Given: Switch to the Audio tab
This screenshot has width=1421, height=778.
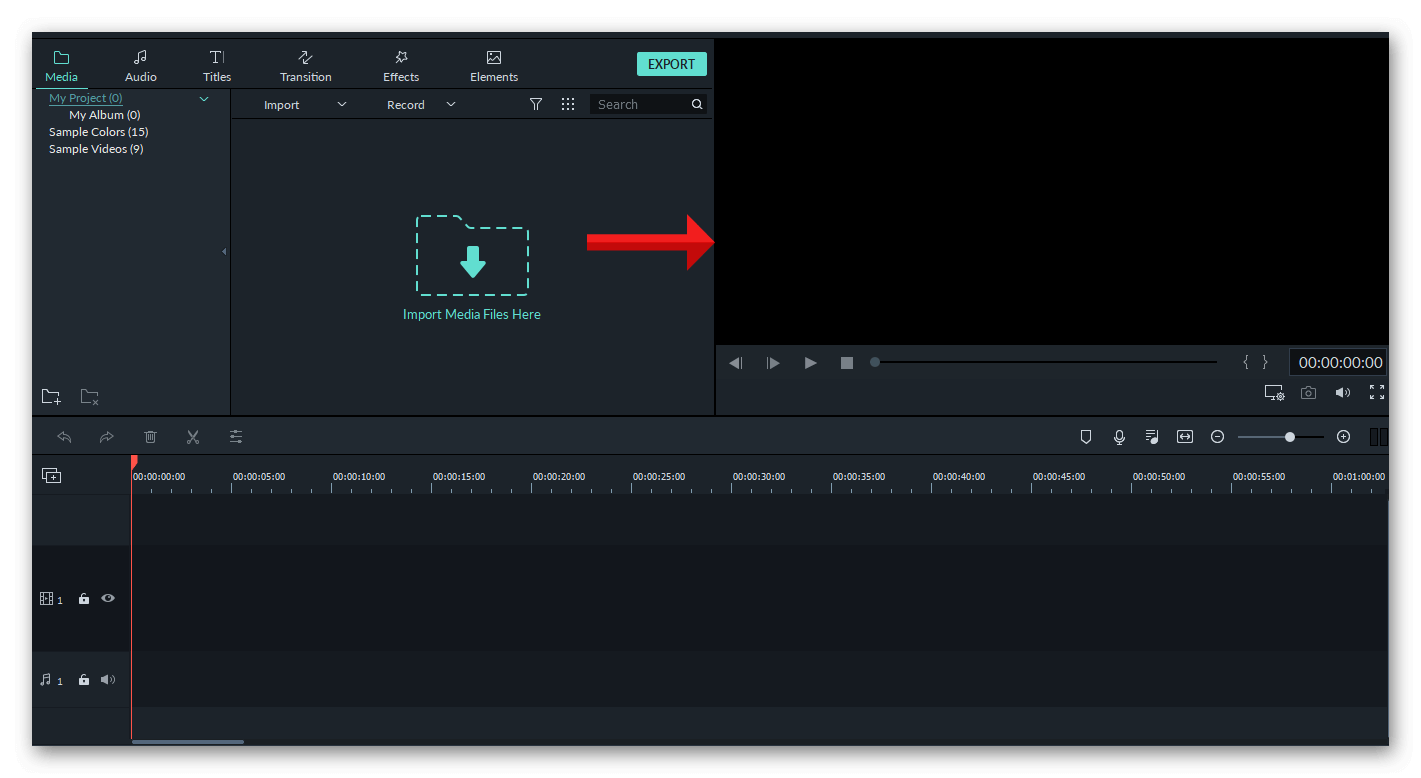Looking at the screenshot, I should 140,66.
